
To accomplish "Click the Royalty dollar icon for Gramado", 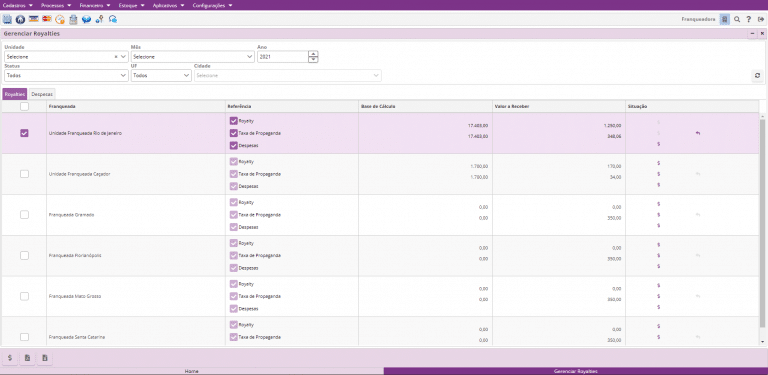I will (658, 204).
